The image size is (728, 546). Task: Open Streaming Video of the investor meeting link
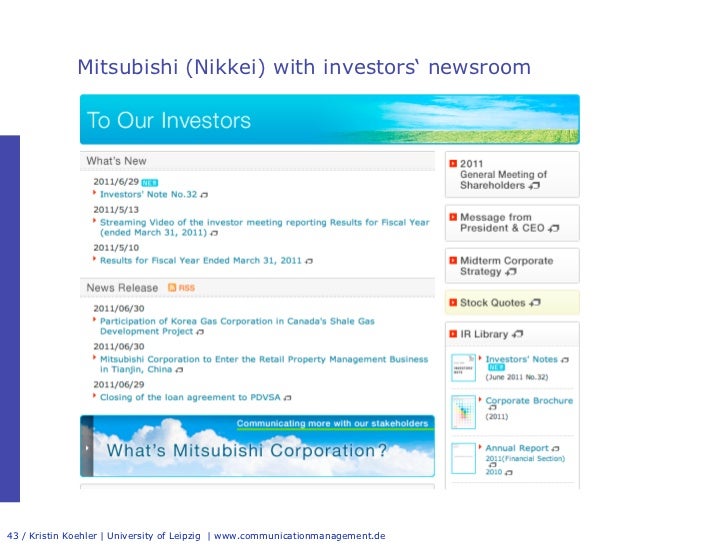tap(264, 228)
